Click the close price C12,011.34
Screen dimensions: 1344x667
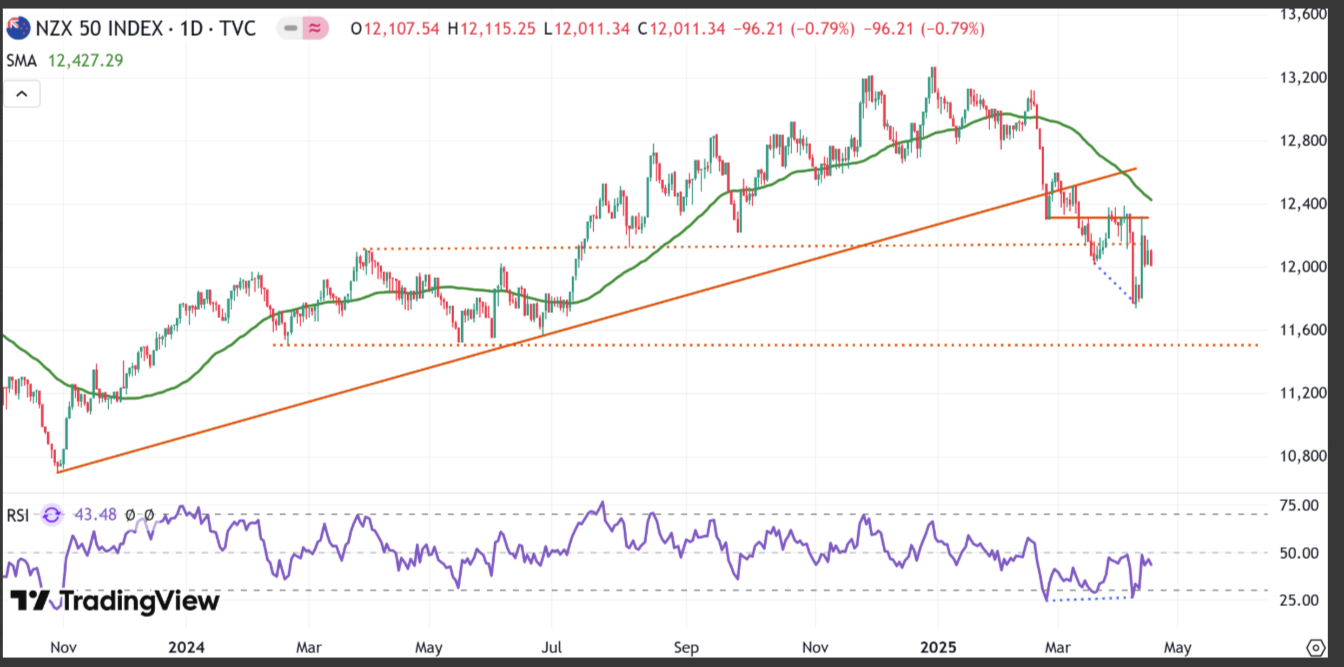(683, 29)
